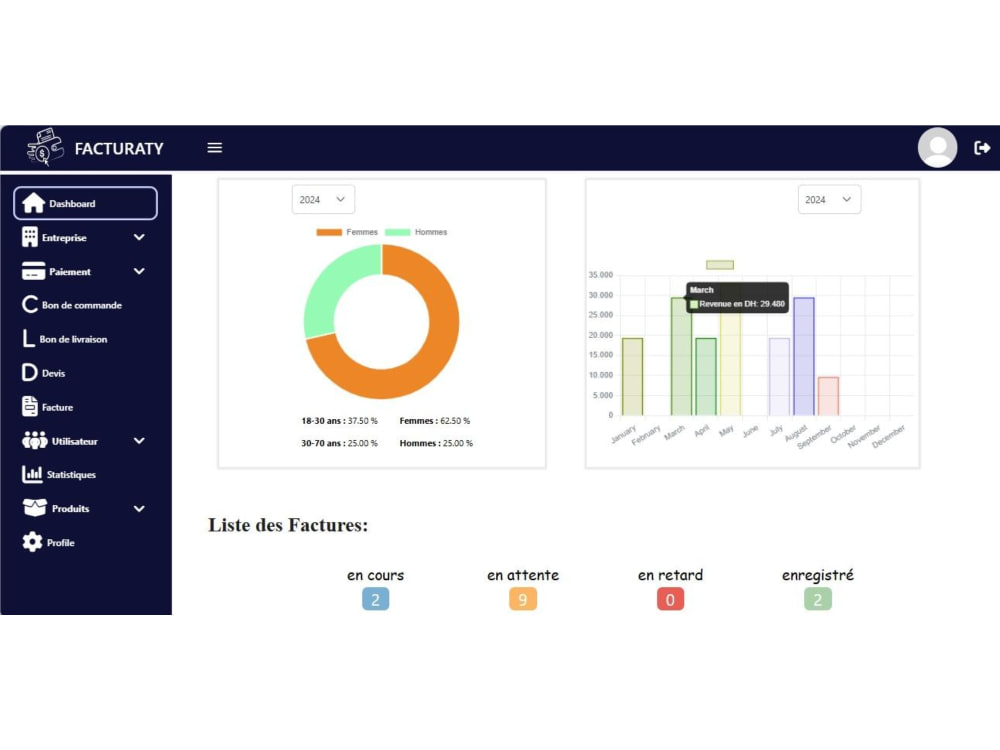Click the 'Liste des Factures:' heading
This screenshot has height=750, width=1000.
coord(288,525)
